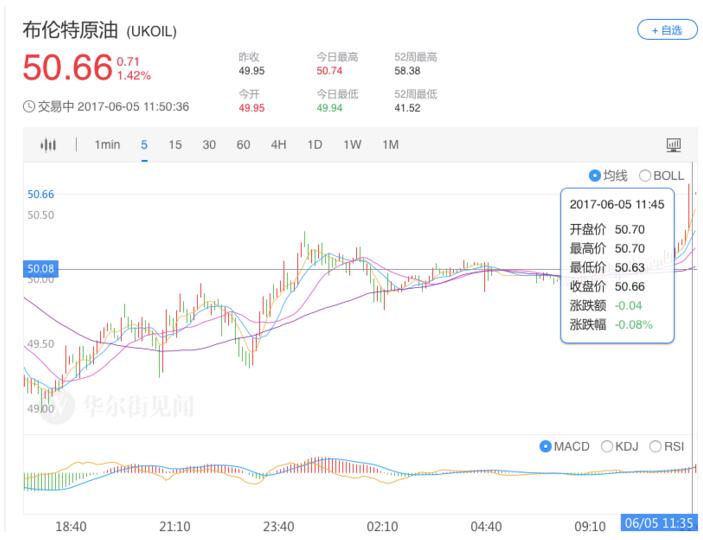Show the 1D daily chart

[314, 145]
